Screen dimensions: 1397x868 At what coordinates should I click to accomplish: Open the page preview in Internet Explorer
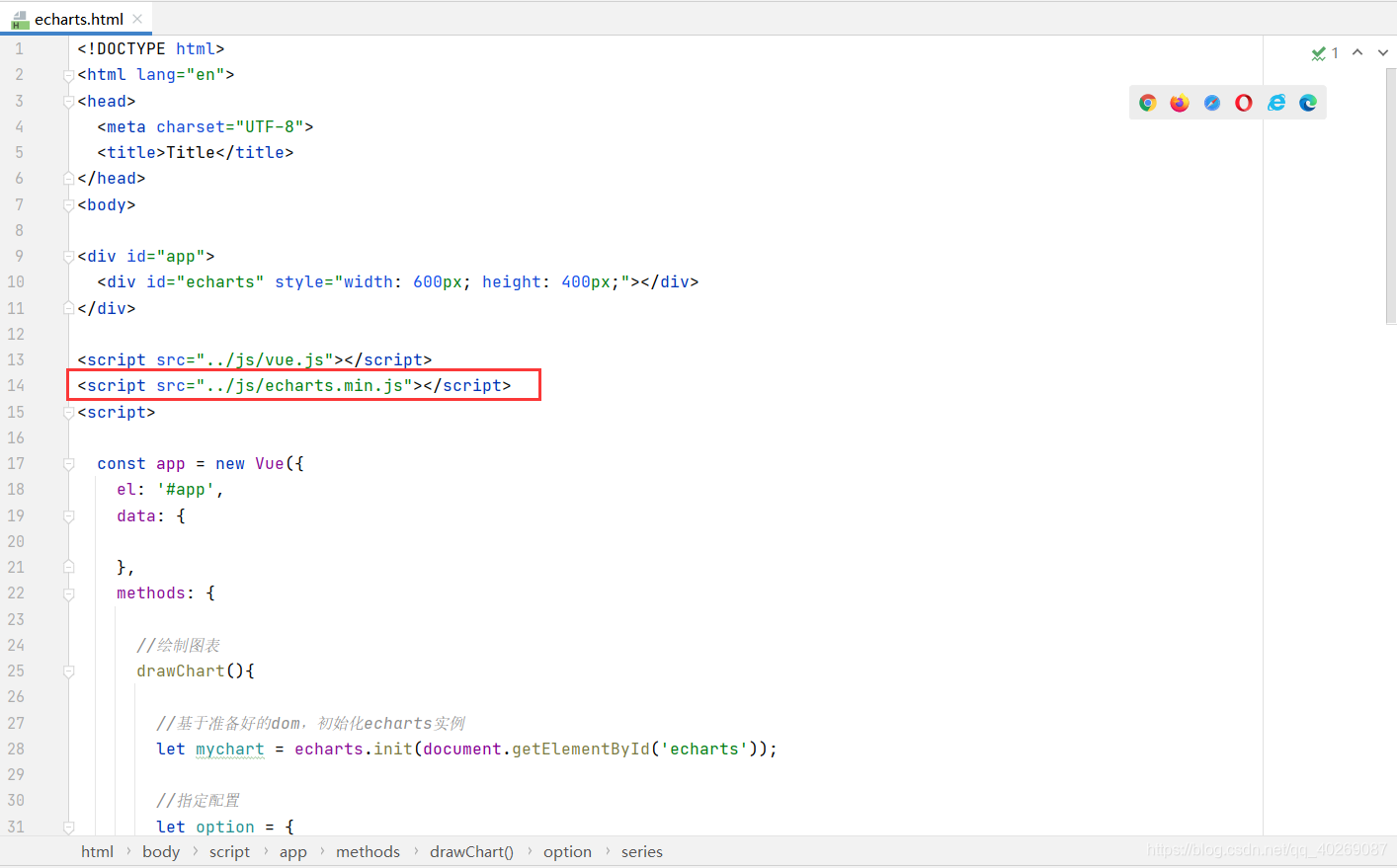1276,103
